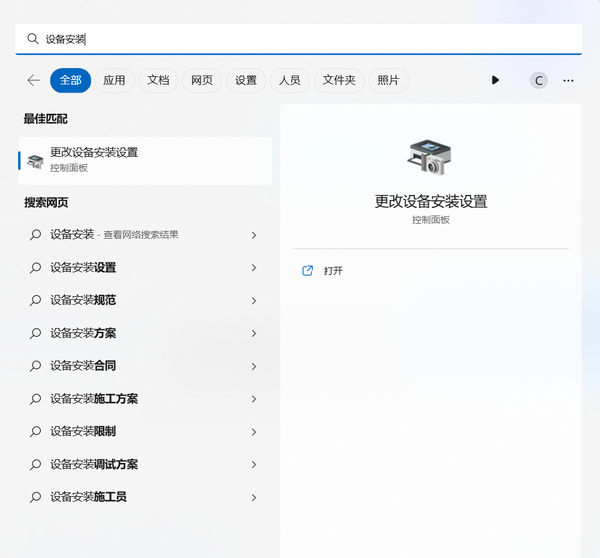Switch to the 网页 filter tab

click(202, 80)
